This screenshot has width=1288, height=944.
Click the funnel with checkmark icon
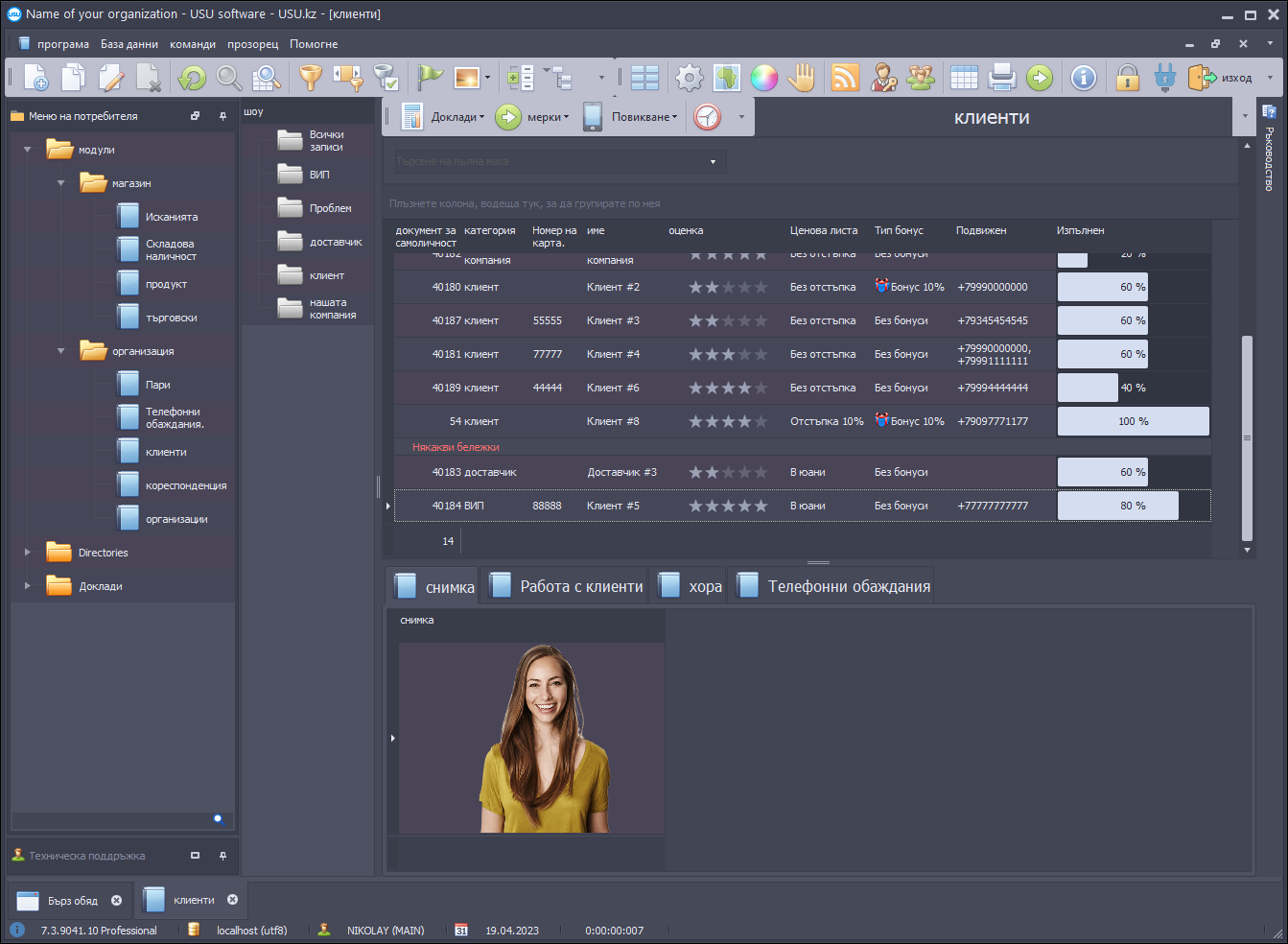click(385, 78)
